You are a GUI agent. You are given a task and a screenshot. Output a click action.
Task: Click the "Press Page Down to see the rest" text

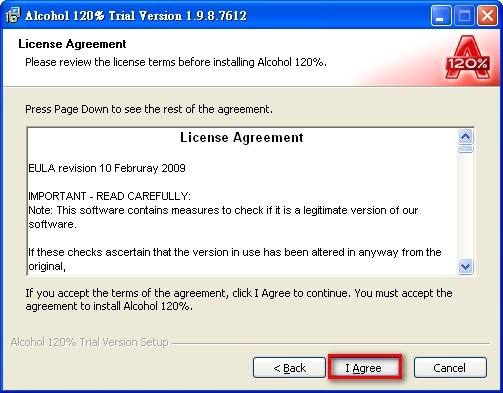click(x=149, y=109)
